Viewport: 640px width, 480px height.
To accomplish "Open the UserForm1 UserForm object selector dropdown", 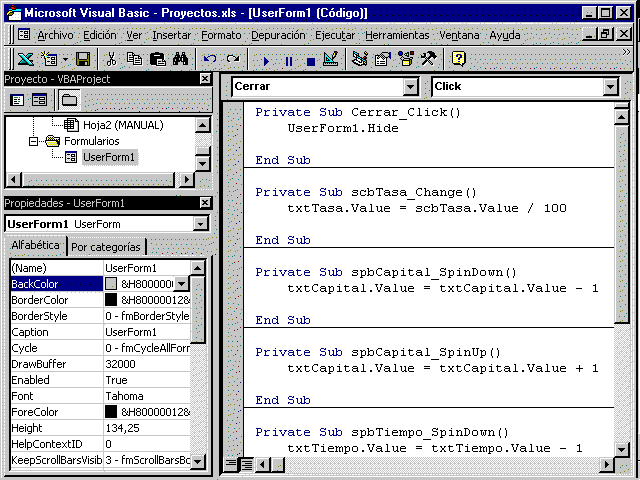I will click(200, 224).
